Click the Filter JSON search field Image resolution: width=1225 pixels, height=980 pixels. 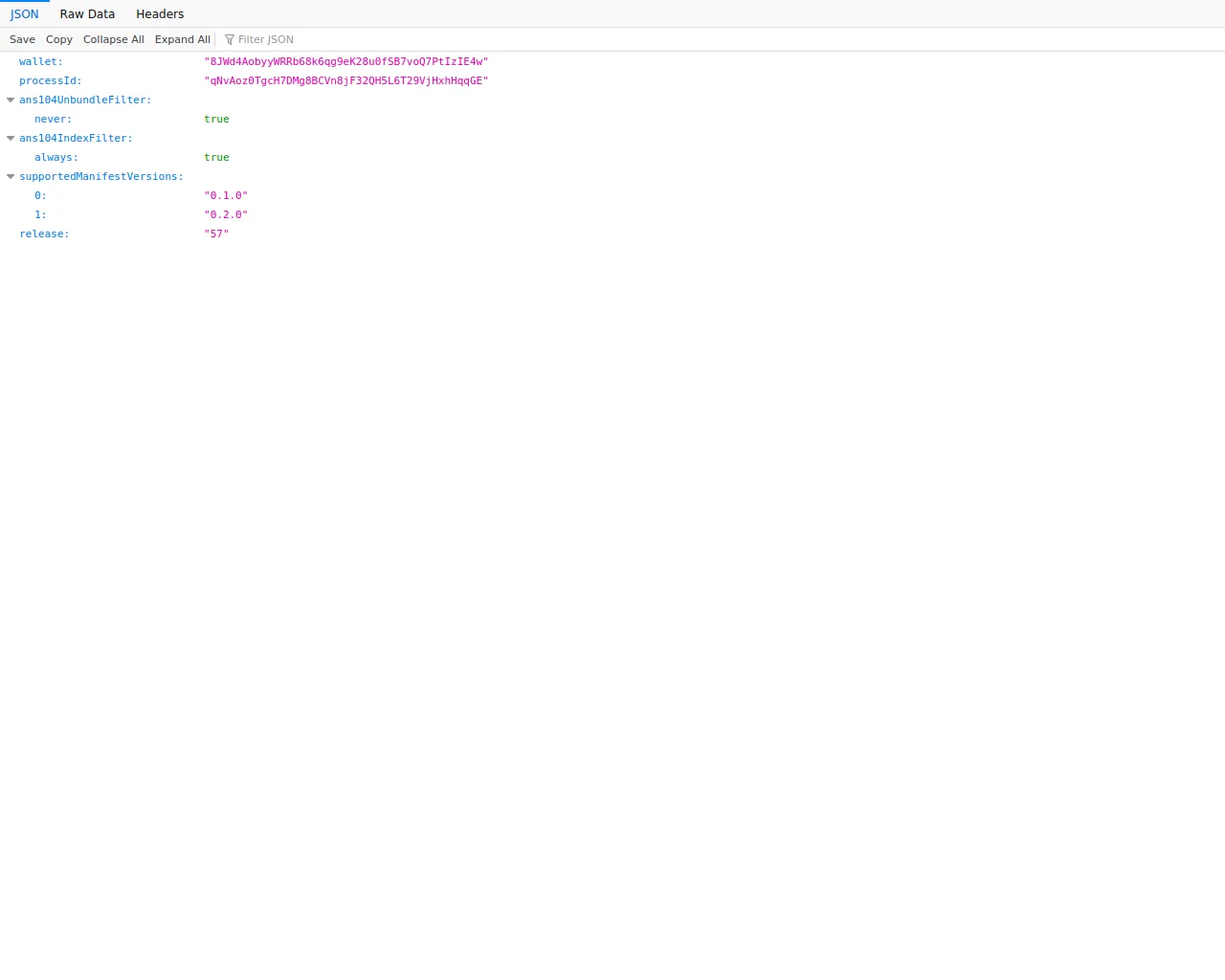click(x=287, y=39)
